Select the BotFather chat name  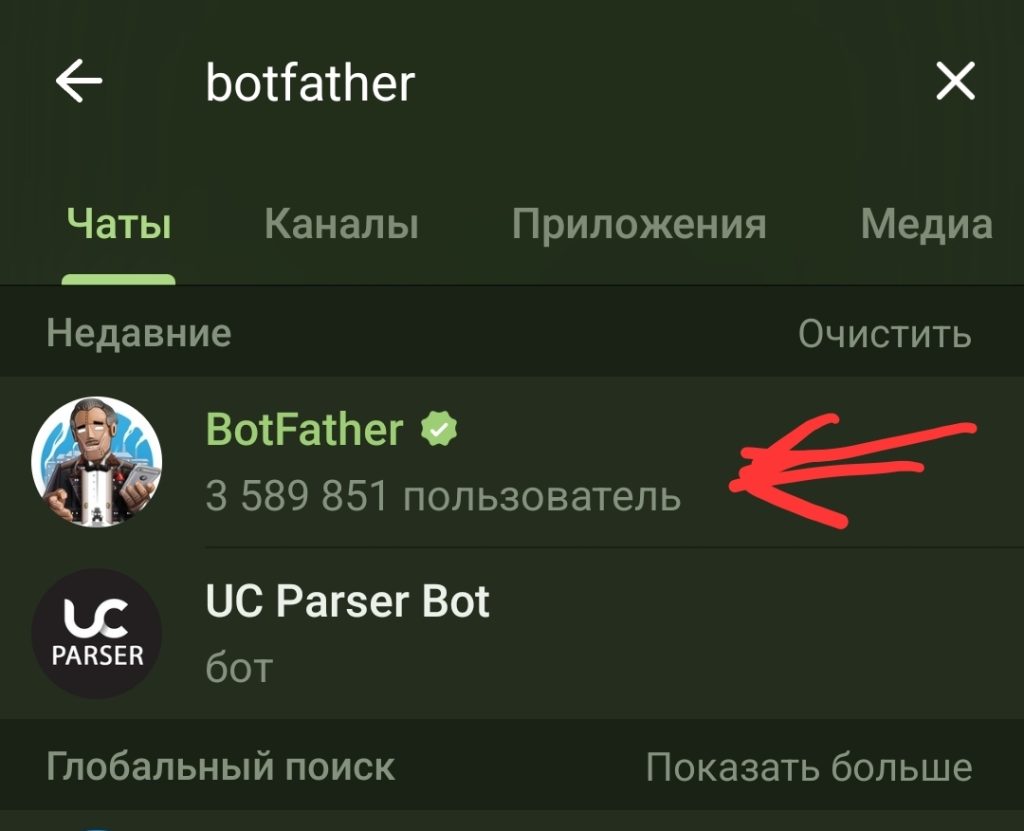tap(304, 429)
